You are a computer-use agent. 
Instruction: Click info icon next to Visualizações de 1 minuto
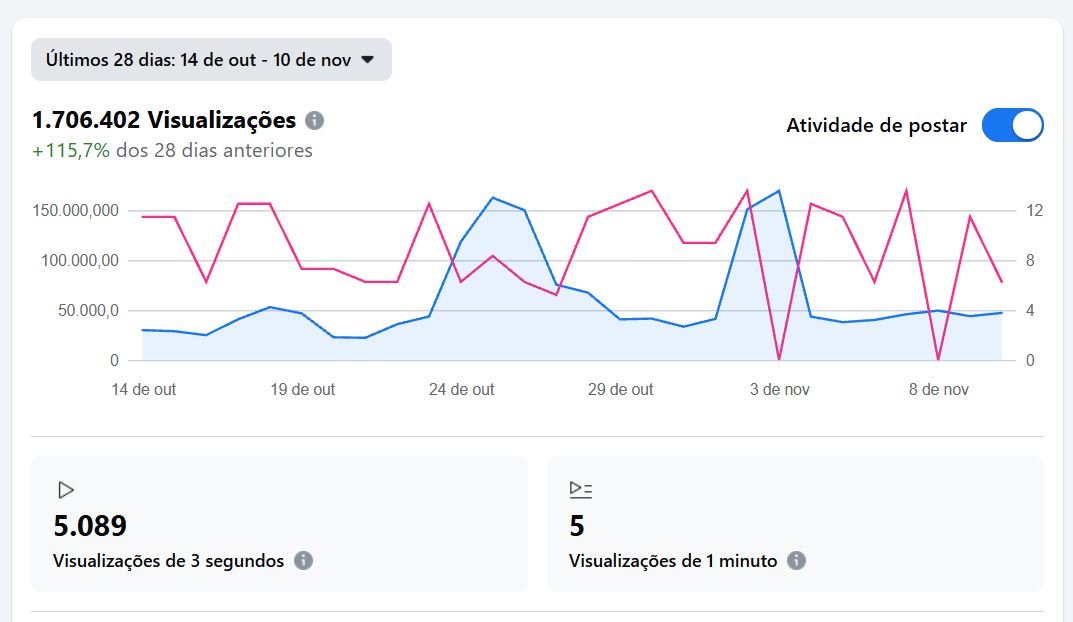[796, 561]
